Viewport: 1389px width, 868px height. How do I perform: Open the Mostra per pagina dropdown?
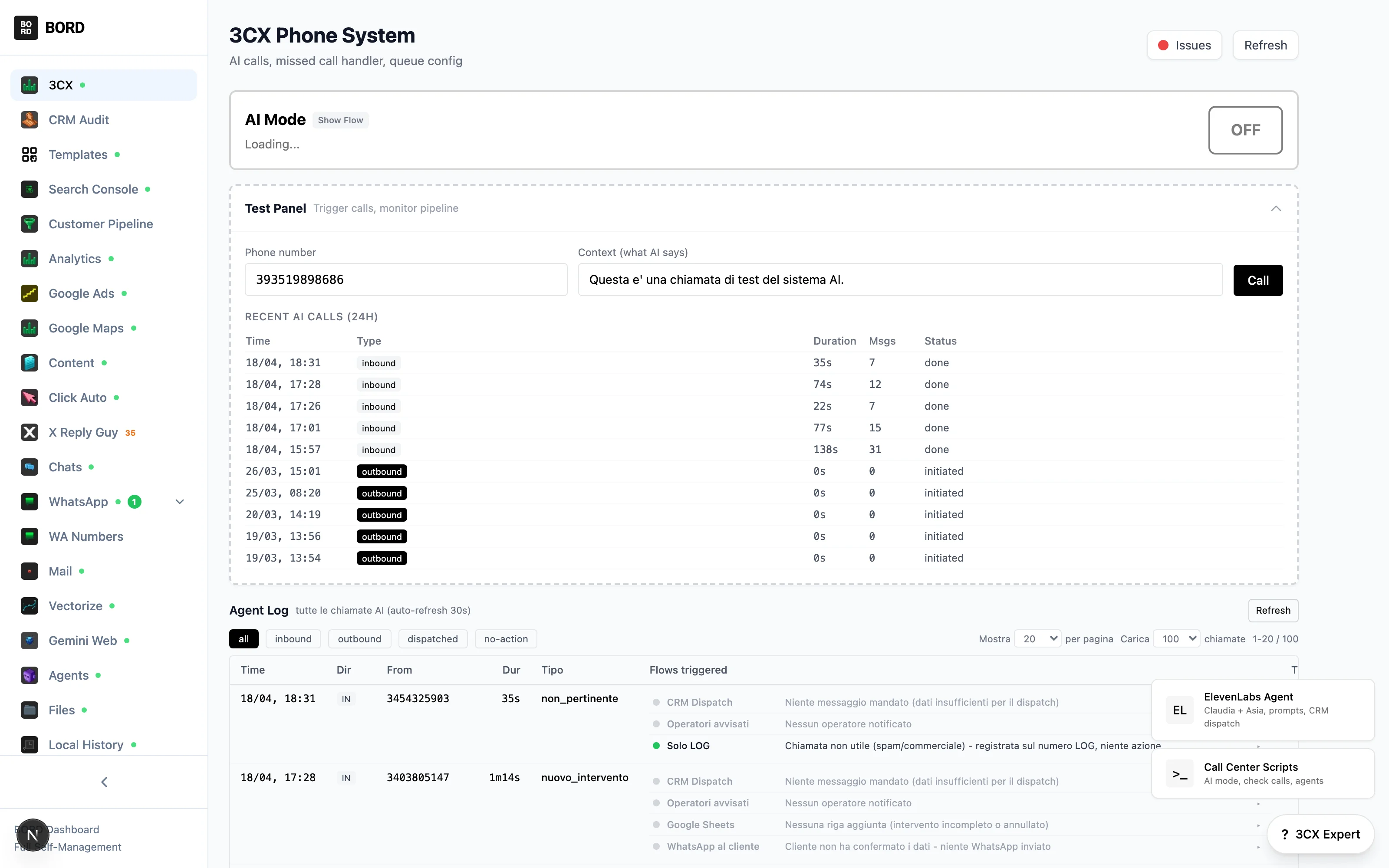[x=1037, y=639]
